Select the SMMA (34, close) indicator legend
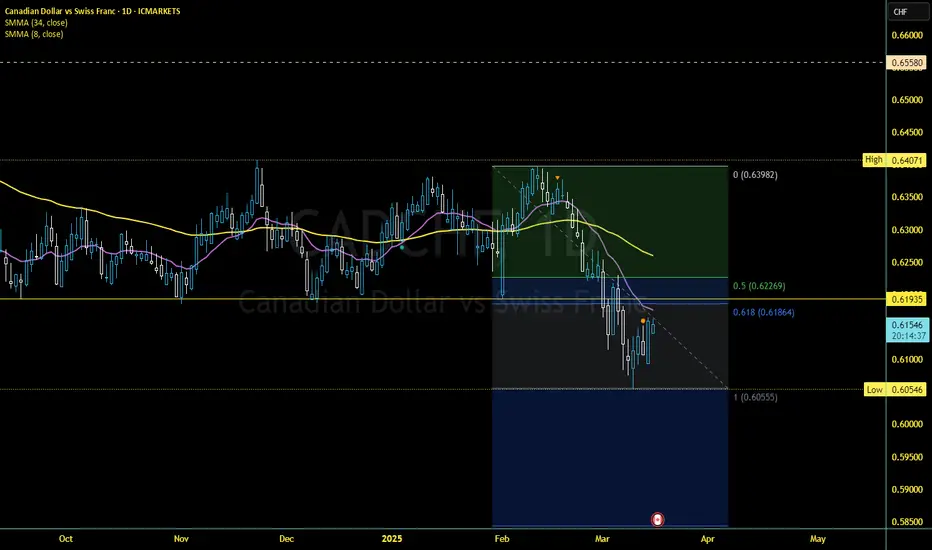Screen dimensions: 932x550 pyautogui.click(x=36, y=23)
